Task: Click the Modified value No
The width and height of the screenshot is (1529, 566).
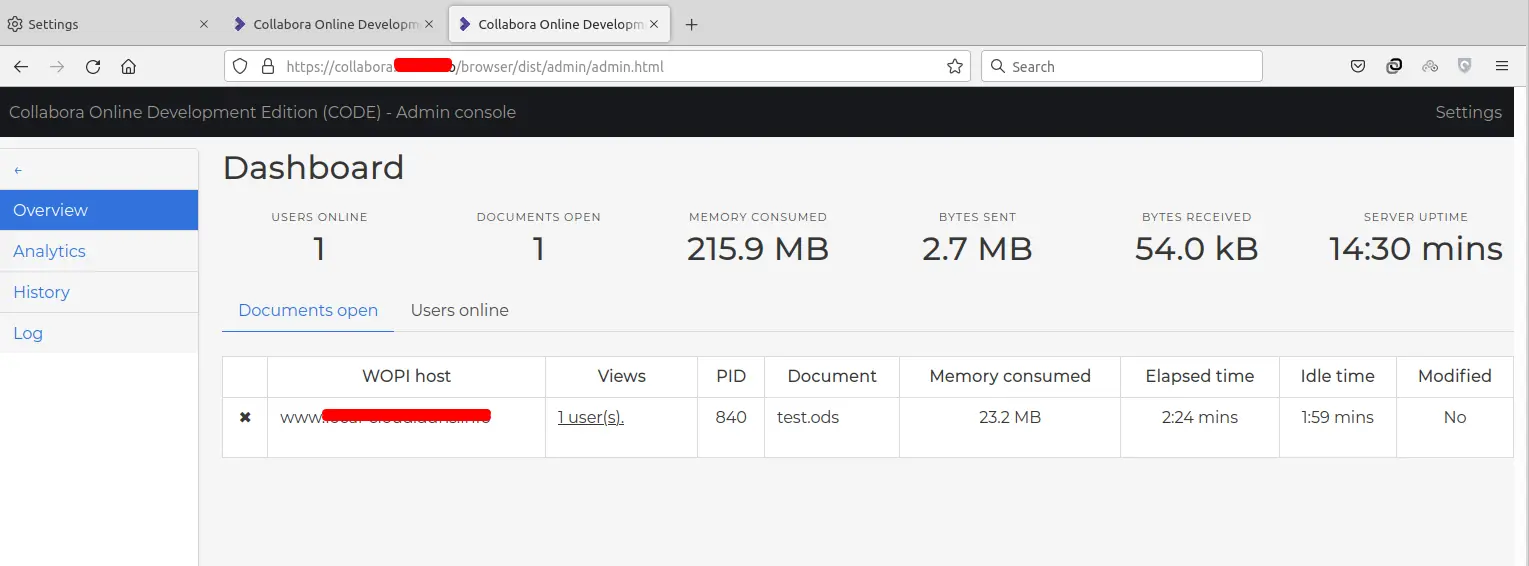Action: tap(1455, 418)
